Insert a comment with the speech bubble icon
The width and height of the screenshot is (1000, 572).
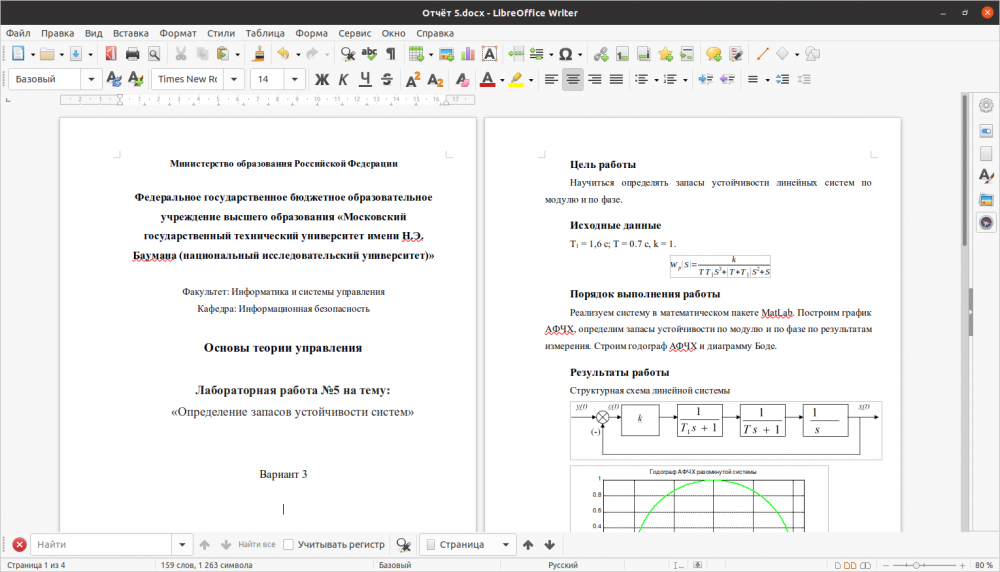click(x=714, y=54)
